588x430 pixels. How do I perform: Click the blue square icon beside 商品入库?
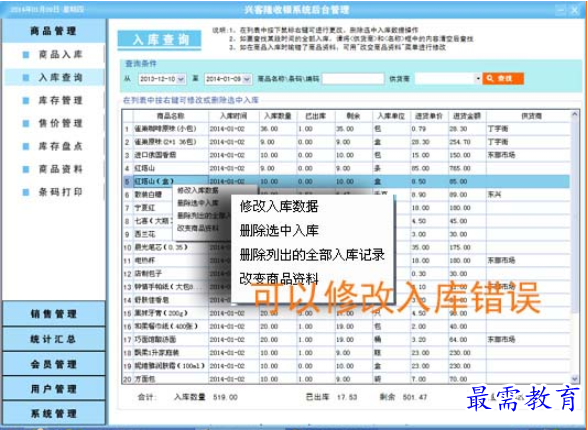tap(26, 55)
